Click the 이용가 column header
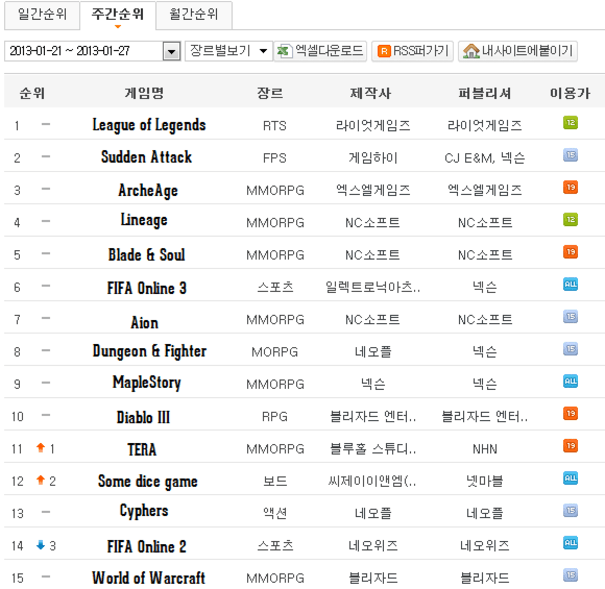This screenshot has width=605, height=589. point(570,93)
